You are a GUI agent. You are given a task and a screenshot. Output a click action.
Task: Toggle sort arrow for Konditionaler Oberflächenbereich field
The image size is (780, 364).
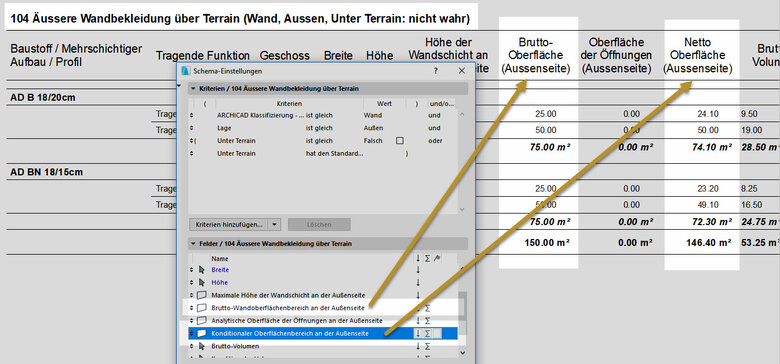(418, 333)
